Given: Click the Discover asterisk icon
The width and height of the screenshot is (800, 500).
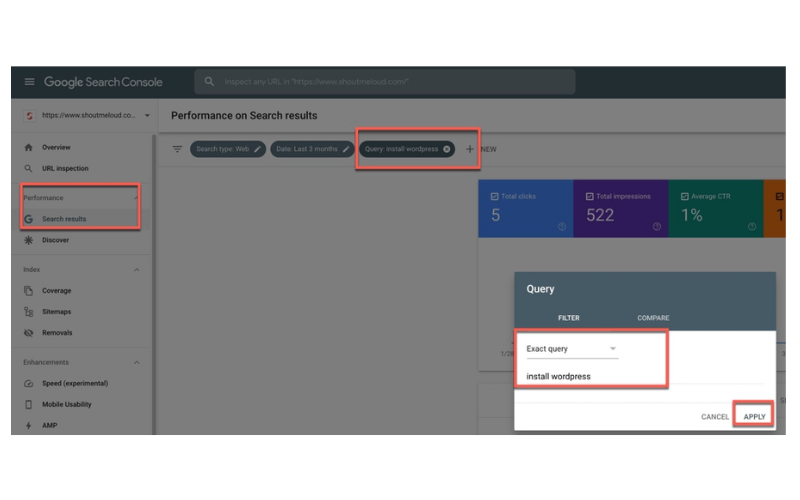Looking at the screenshot, I should 29,240.
